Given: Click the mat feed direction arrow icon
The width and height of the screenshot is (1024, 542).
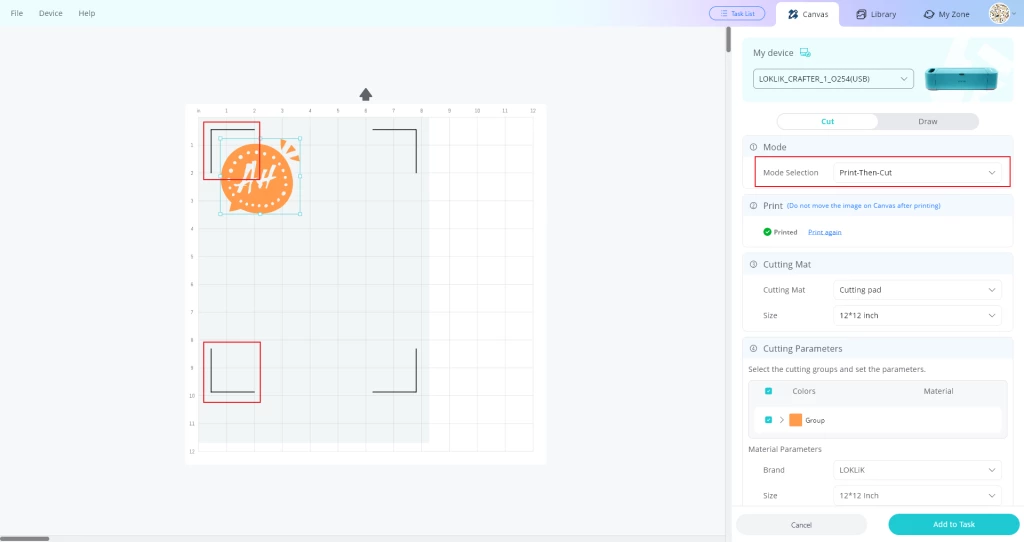Looking at the screenshot, I should tap(366, 95).
